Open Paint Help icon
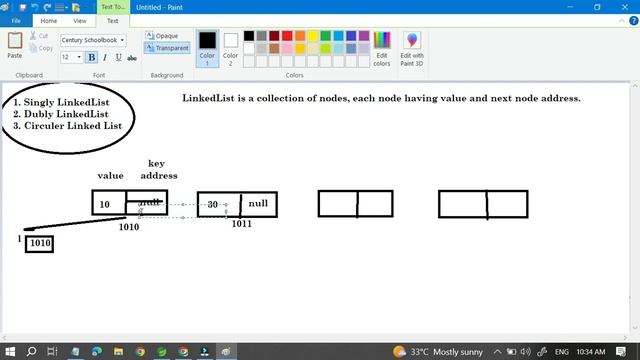The width and height of the screenshot is (640, 360). pos(633,21)
